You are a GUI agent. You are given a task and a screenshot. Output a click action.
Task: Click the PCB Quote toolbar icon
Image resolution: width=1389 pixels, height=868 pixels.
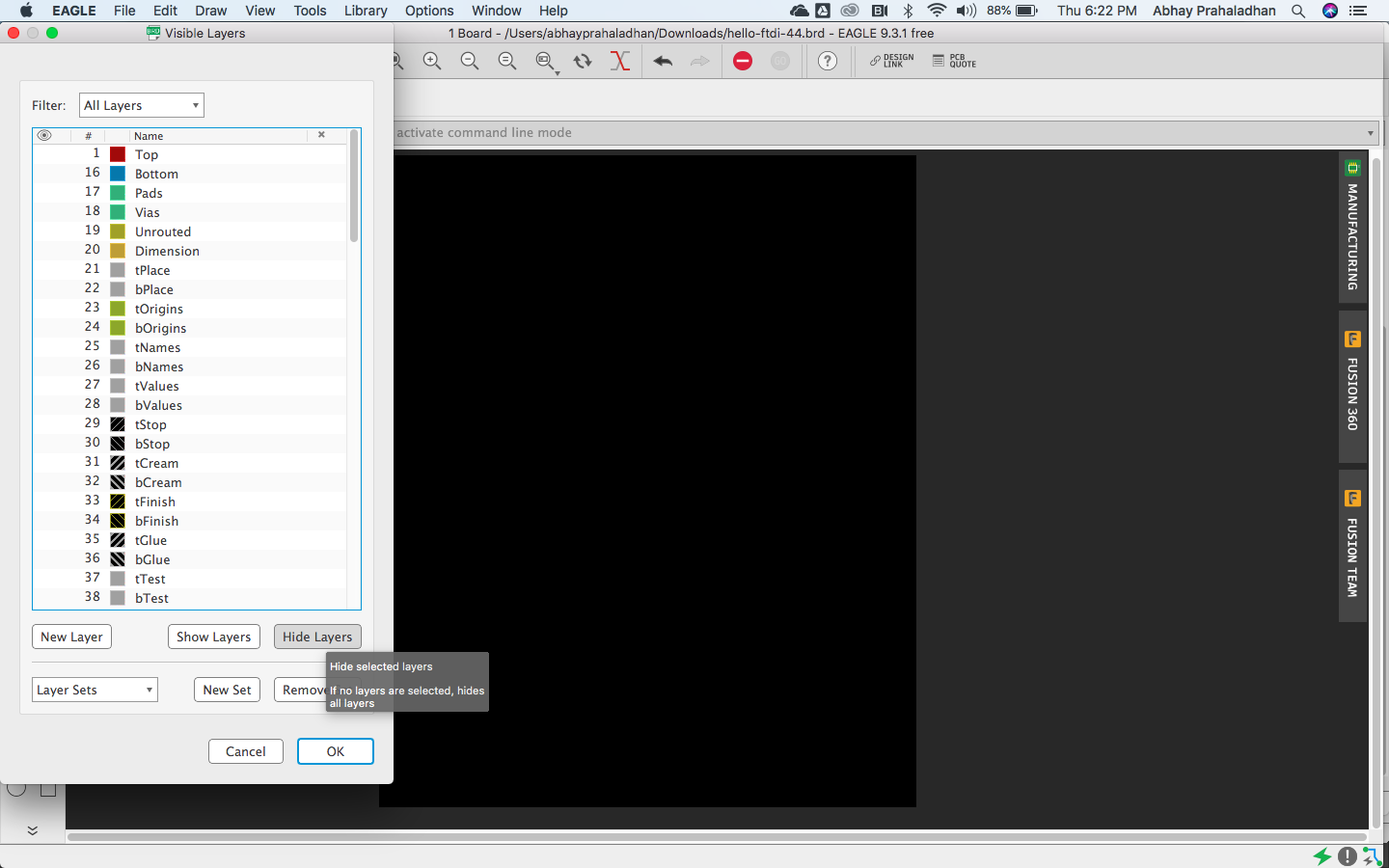(x=954, y=61)
